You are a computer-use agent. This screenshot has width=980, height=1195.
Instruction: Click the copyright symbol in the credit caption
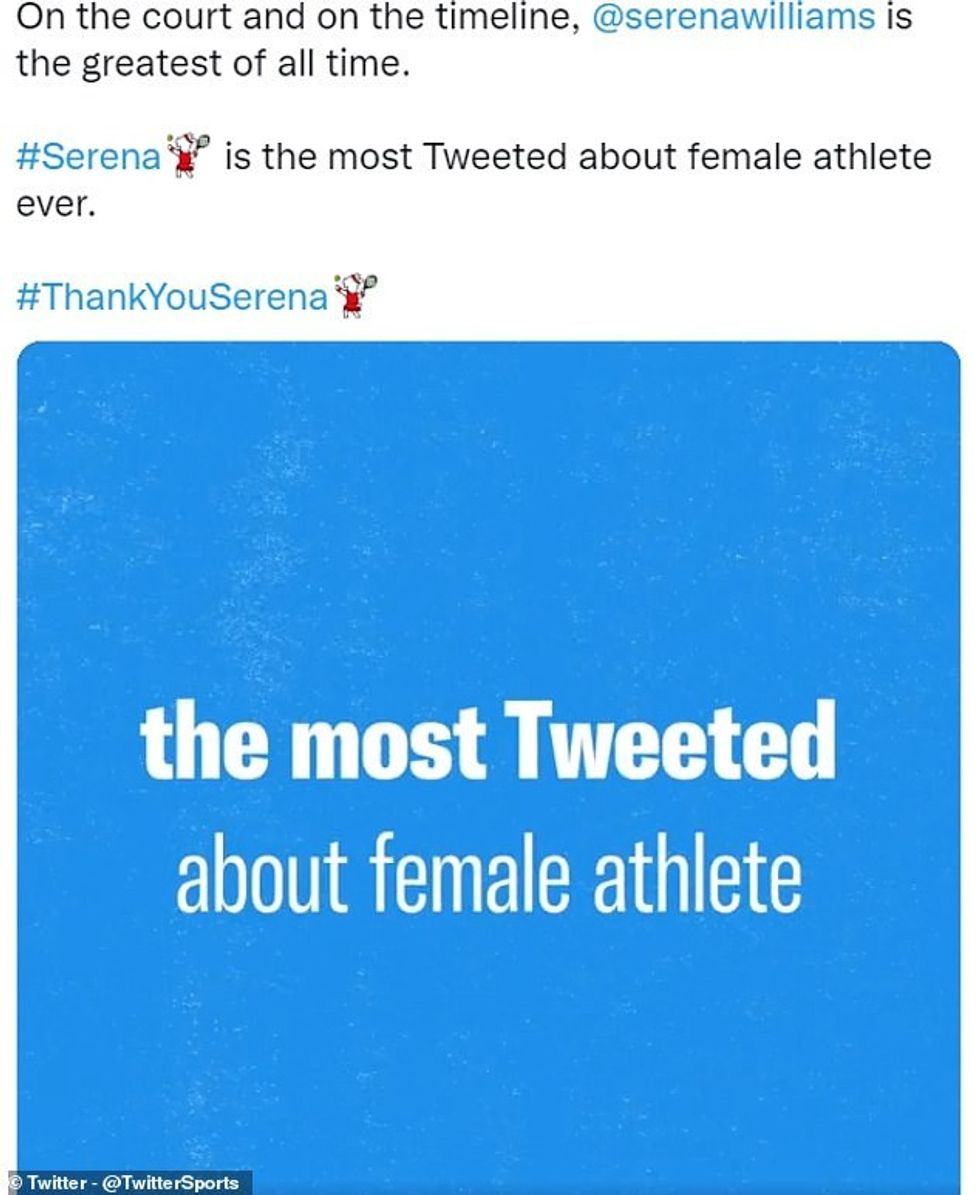point(13,1183)
